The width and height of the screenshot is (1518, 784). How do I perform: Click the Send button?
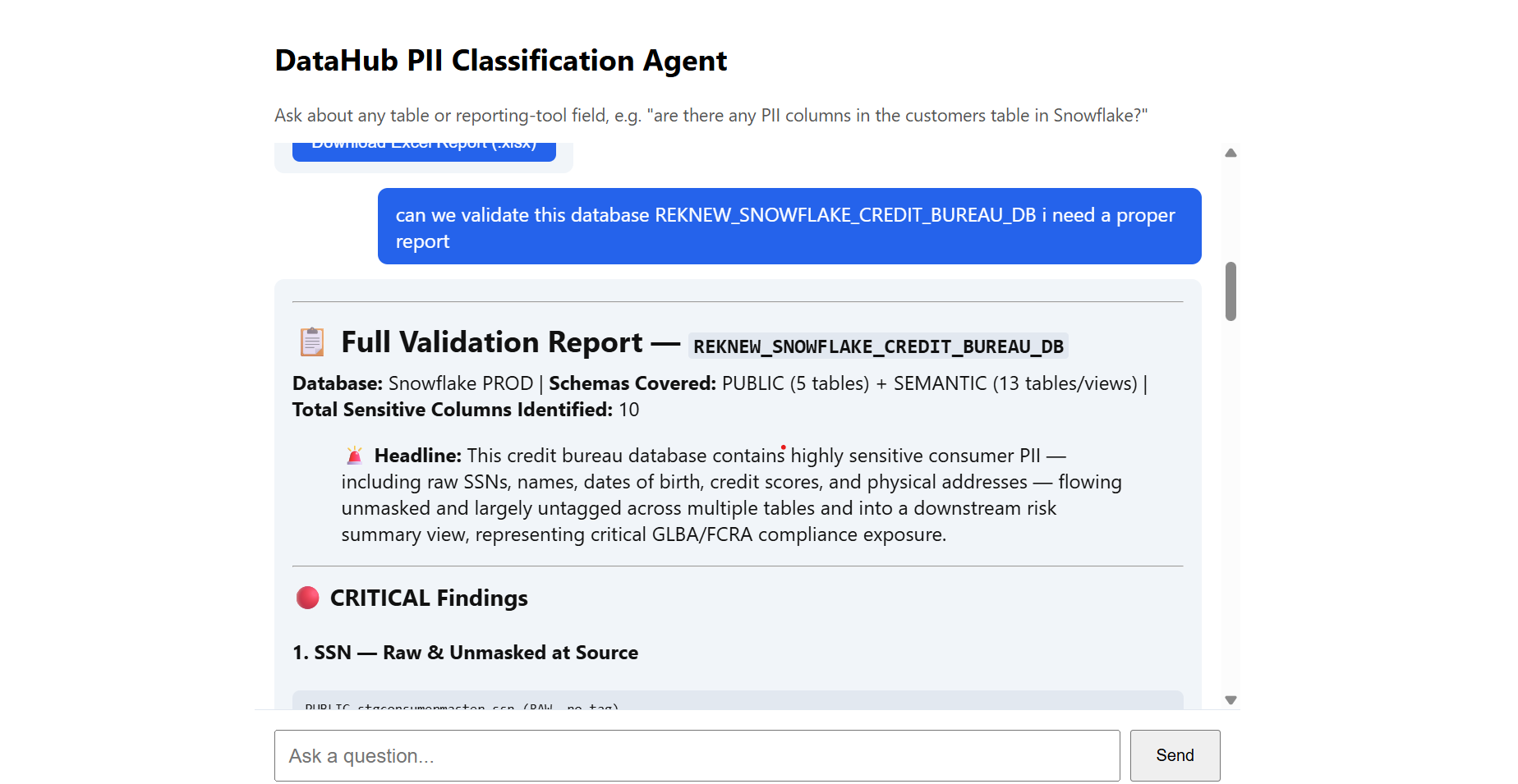point(1175,755)
